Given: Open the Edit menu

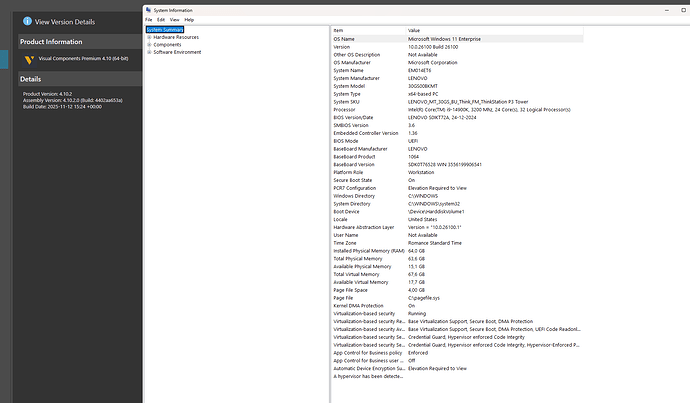Looking at the screenshot, I should point(161,19).
